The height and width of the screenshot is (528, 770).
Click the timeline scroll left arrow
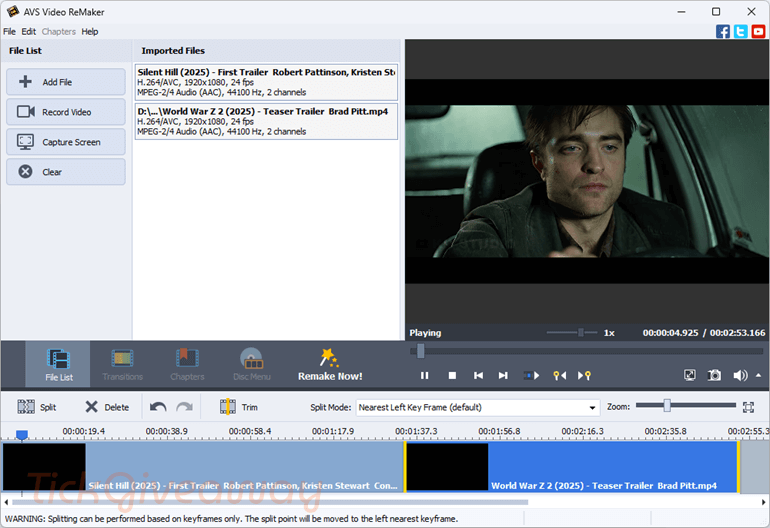pyautogui.click(x=6, y=502)
